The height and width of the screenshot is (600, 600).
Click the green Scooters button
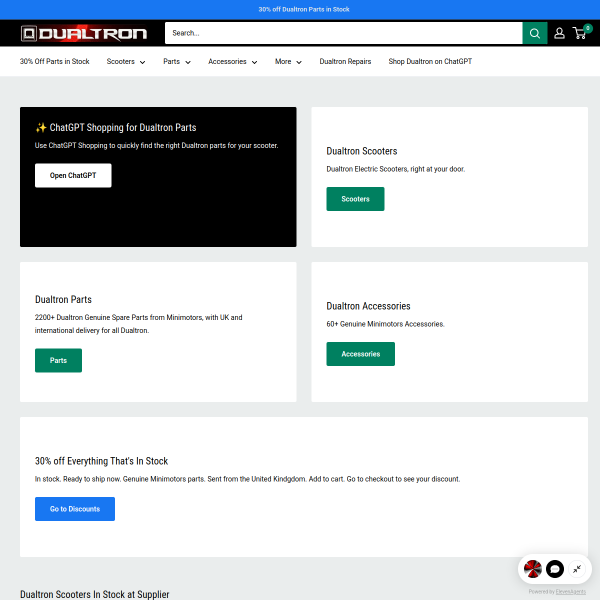coord(355,199)
